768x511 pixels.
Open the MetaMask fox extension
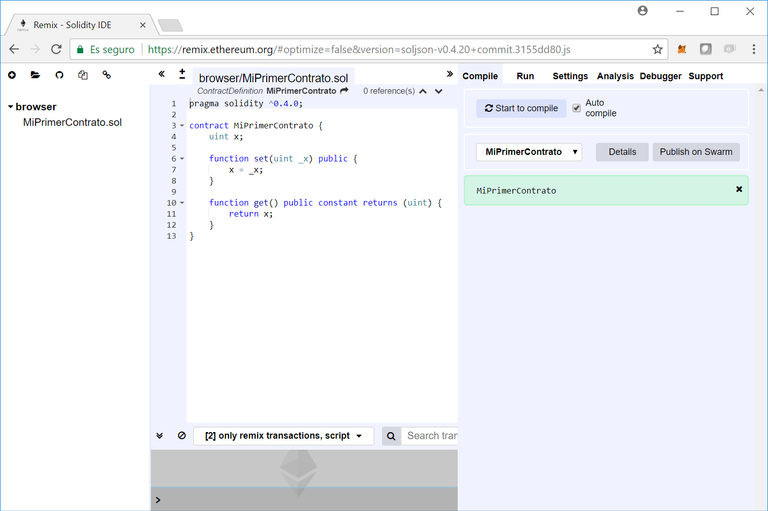point(682,49)
